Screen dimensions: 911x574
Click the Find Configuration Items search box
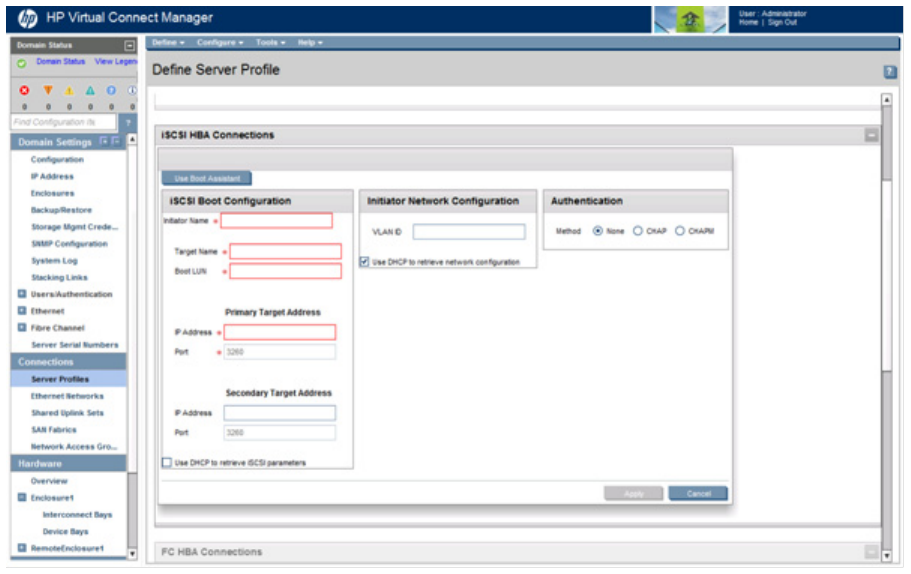click(63, 122)
